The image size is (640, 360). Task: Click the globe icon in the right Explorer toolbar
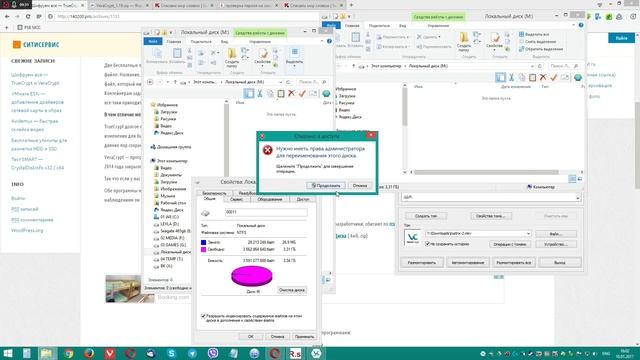tap(578, 77)
